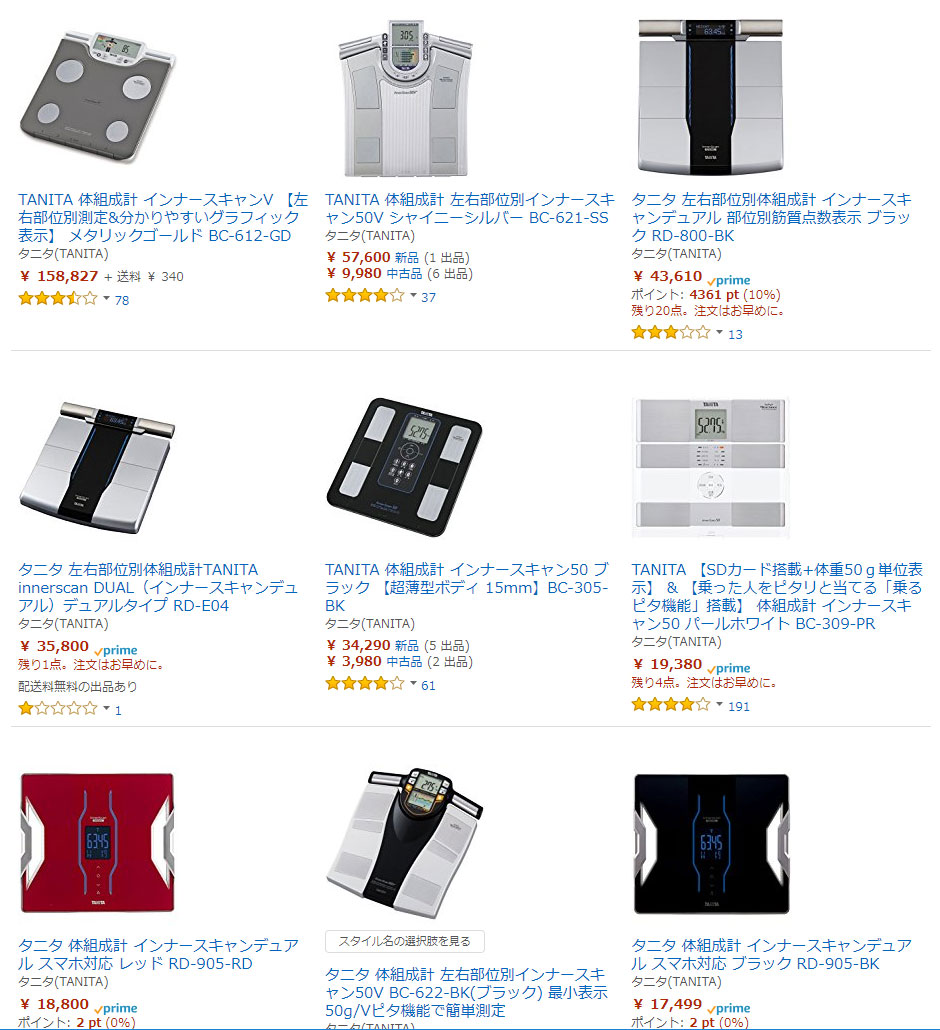940x1030 pixels.
Task: Open the RD-800-BK scale product image
Action: tap(711, 97)
